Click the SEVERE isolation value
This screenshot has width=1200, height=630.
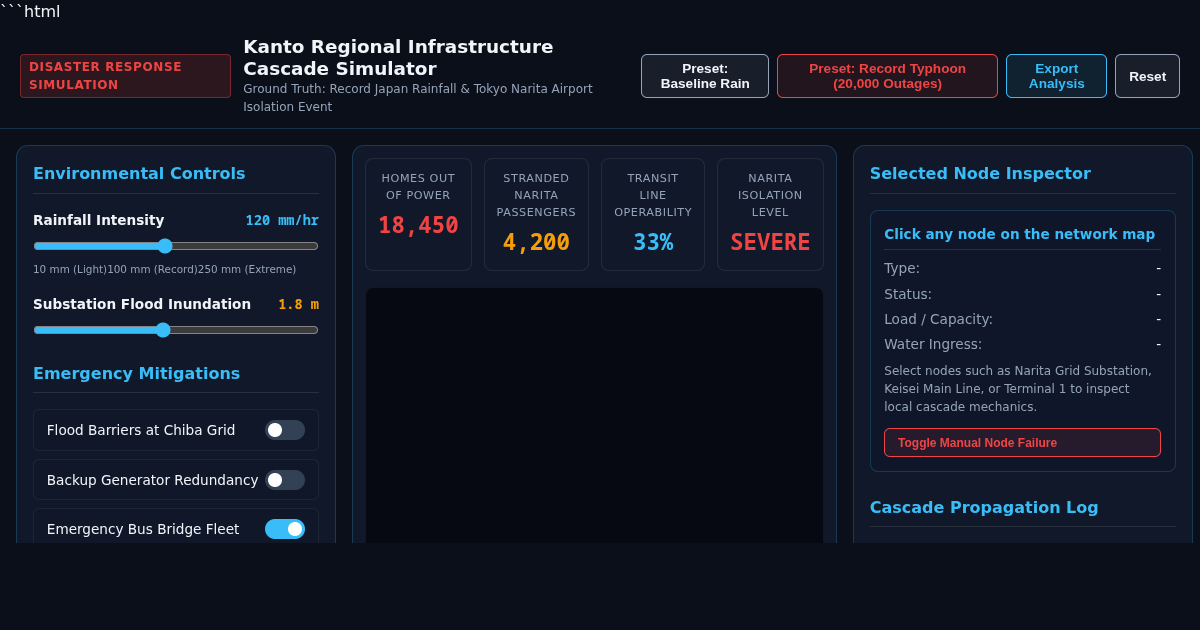point(770,243)
